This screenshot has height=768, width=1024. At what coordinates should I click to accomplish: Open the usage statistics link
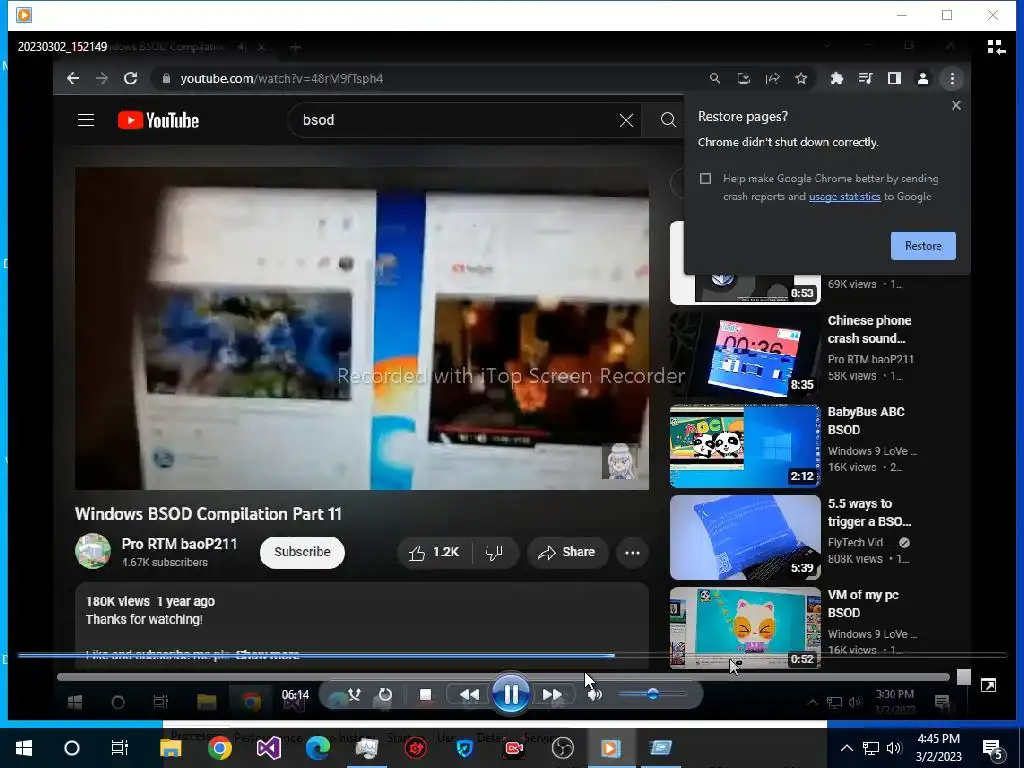pos(844,197)
